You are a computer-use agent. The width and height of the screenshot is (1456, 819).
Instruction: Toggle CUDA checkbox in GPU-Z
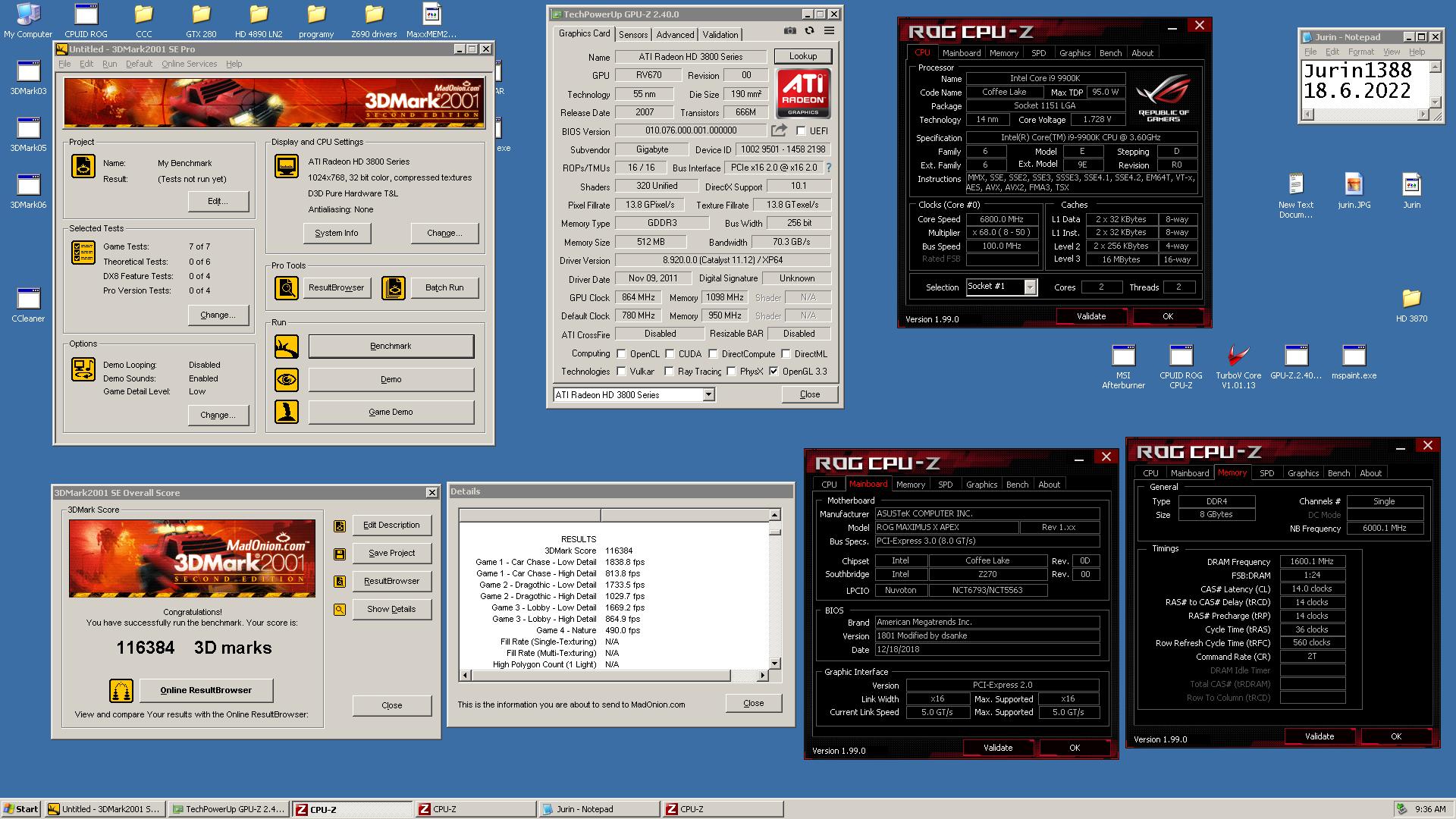pyautogui.click(x=670, y=353)
